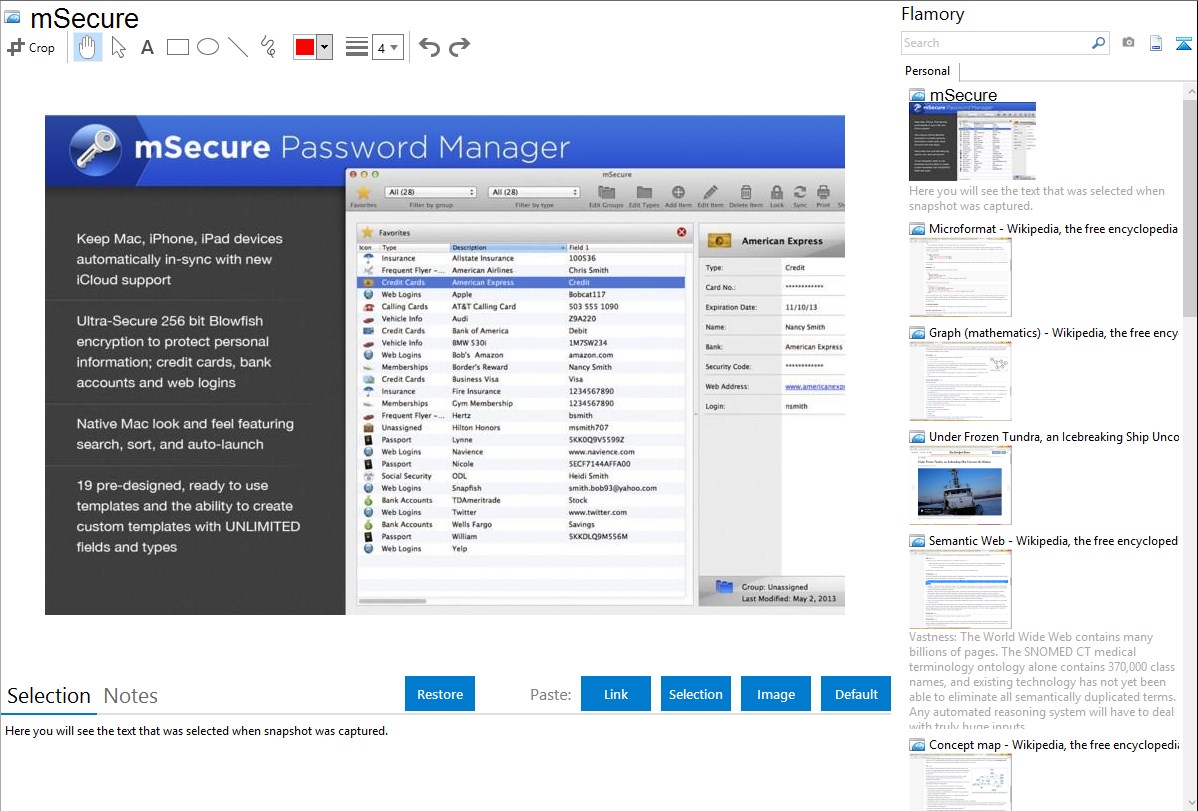Click 'Semantic Web - Wikipedia' title

click(1053, 540)
